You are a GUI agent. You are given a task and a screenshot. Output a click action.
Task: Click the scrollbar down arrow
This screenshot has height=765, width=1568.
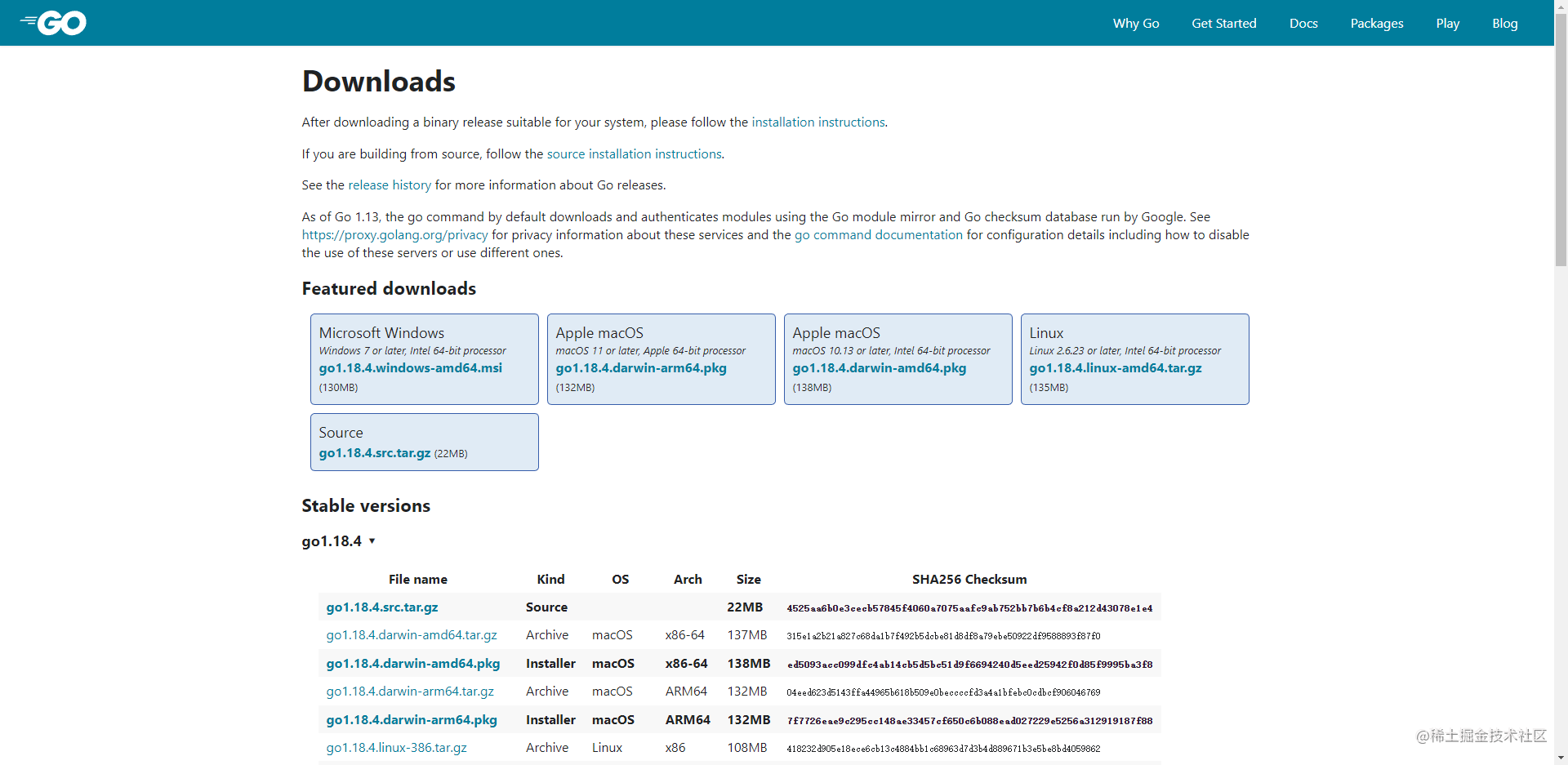pyautogui.click(x=1561, y=758)
